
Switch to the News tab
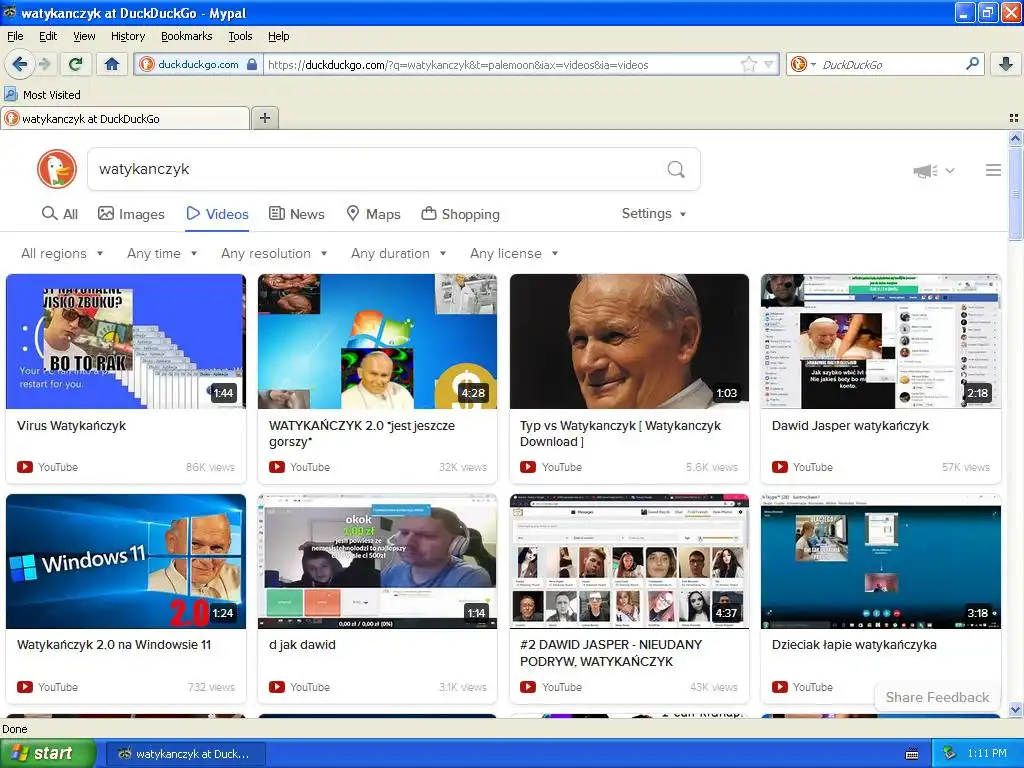(297, 214)
